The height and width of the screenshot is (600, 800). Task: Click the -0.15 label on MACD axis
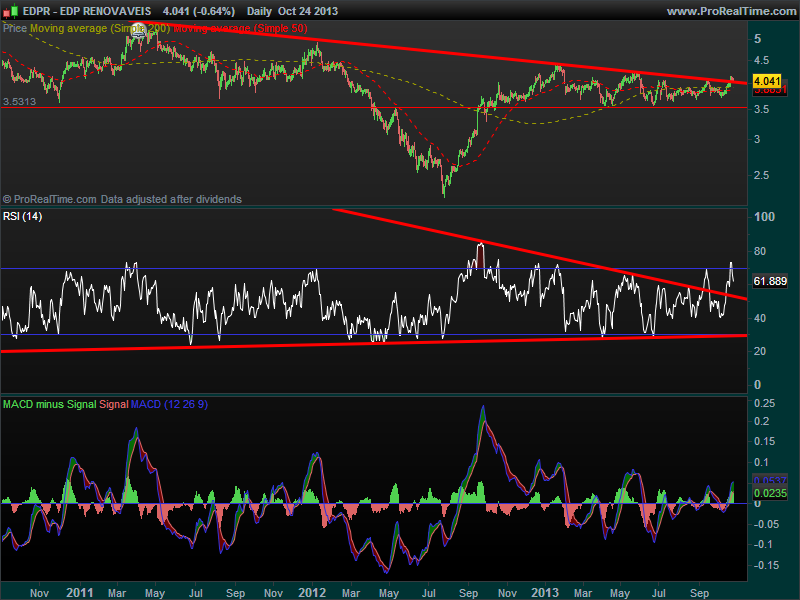766,565
